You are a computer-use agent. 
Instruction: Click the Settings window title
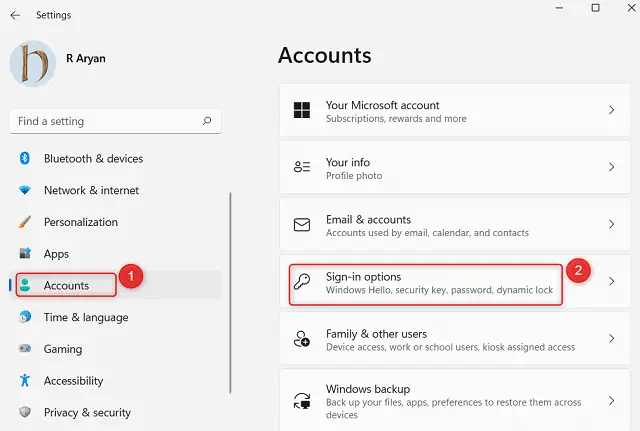53,15
